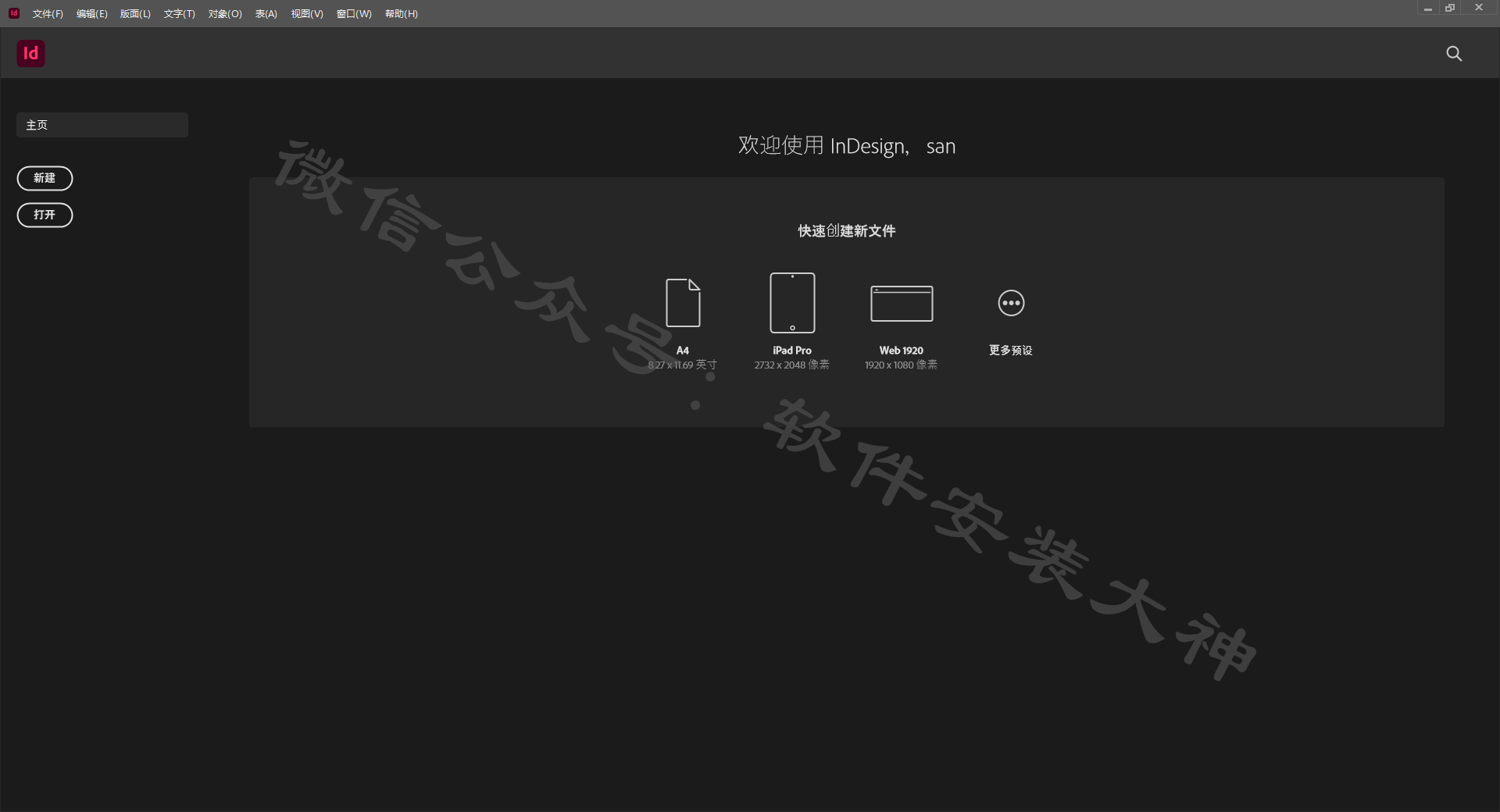This screenshot has height=812, width=1500.
Task: Open the 窗口(W) menu
Action: [354, 14]
